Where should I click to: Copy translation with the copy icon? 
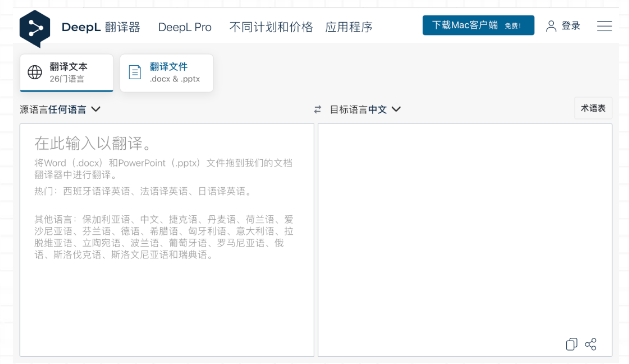tap(571, 344)
